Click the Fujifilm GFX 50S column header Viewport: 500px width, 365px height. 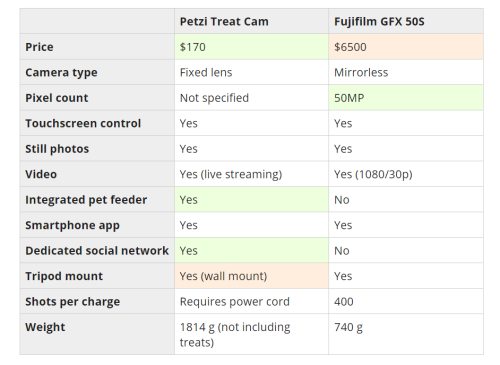406,21
